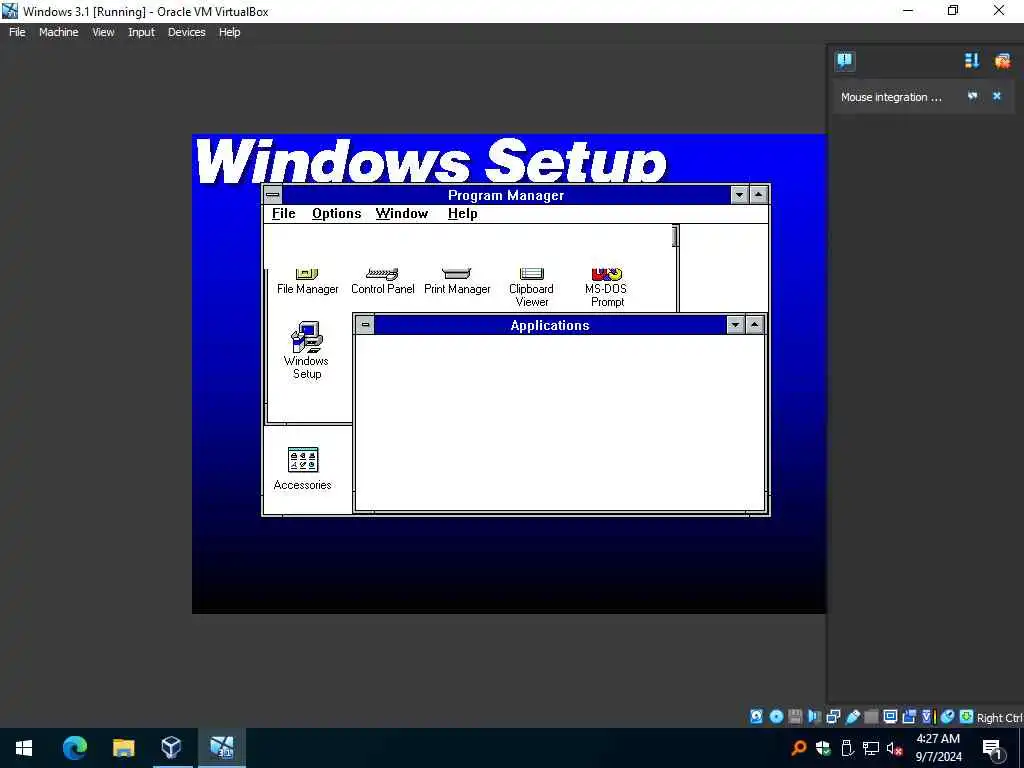Click the network adapters status icon
Screen dimensions: 1024x768
(833, 716)
